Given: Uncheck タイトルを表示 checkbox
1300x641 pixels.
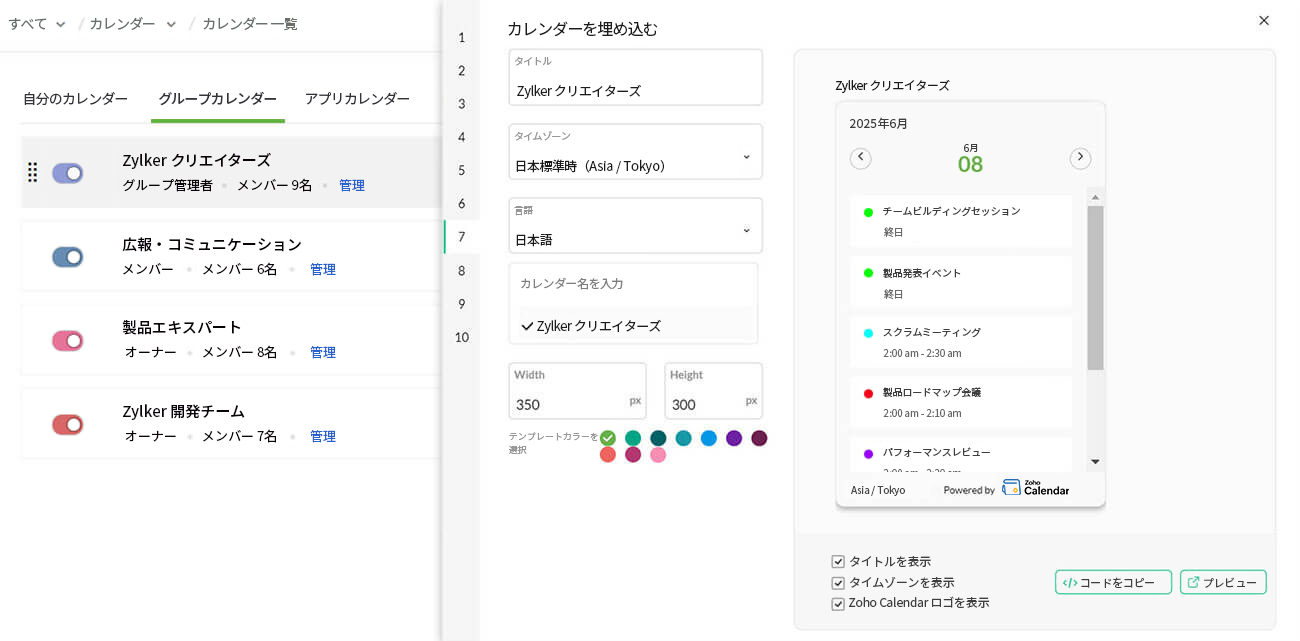Looking at the screenshot, I should (x=838, y=562).
